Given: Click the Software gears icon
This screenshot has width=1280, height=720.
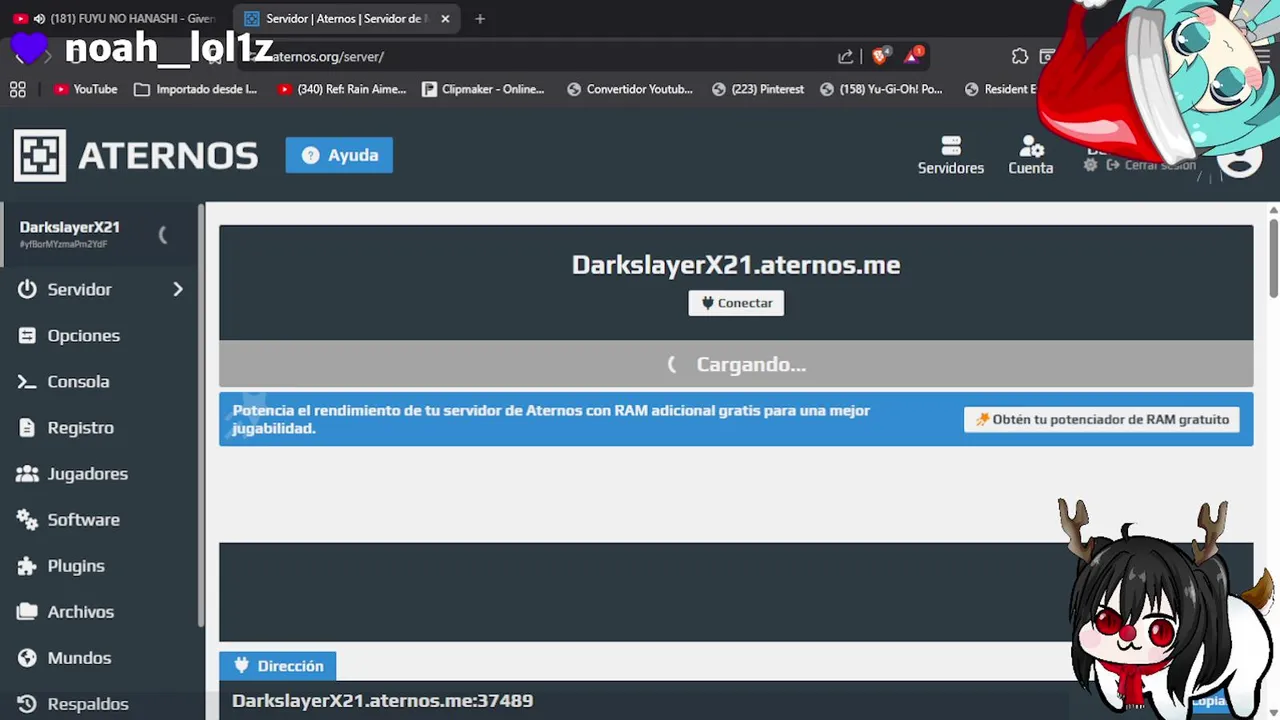Looking at the screenshot, I should pos(27,519).
